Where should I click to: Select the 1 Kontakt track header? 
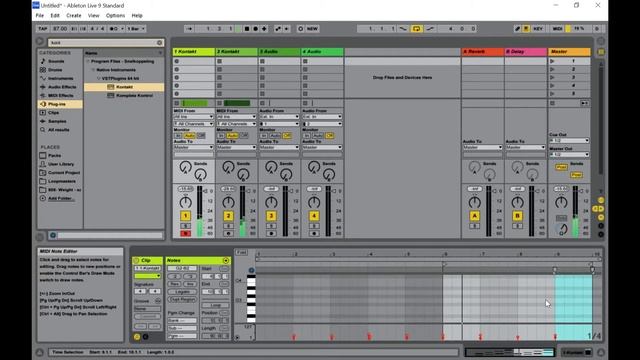pos(193,52)
